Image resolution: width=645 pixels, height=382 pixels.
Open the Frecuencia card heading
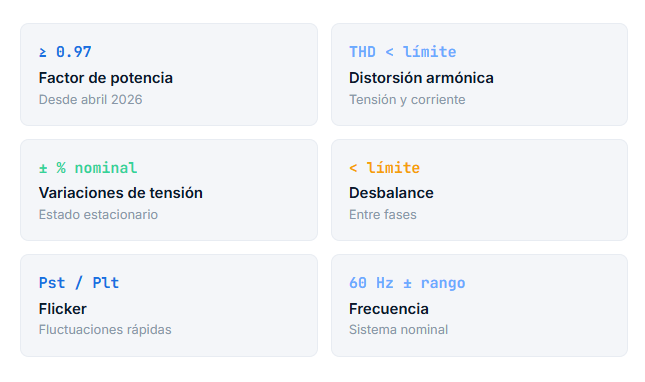click(x=389, y=309)
